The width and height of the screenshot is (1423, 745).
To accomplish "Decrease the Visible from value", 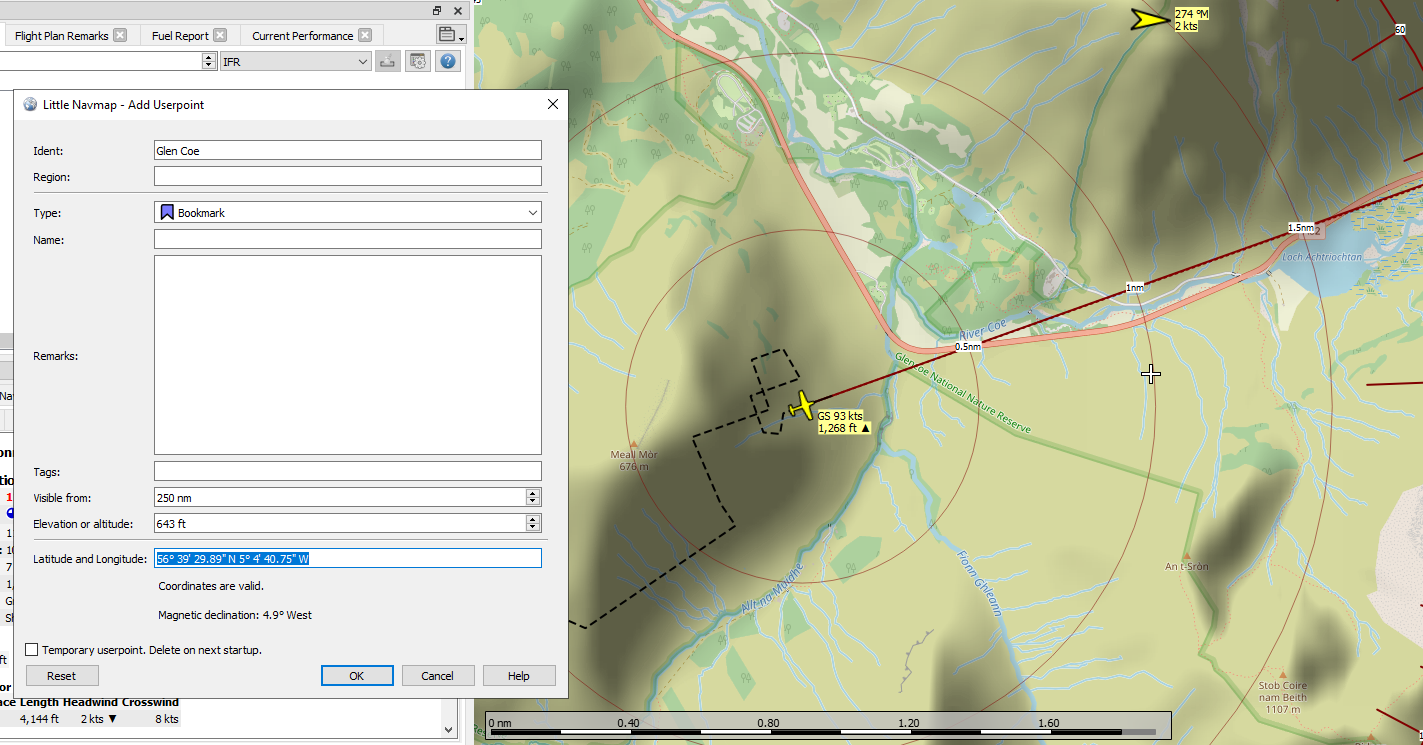I will pyautogui.click(x=533, y=502).
